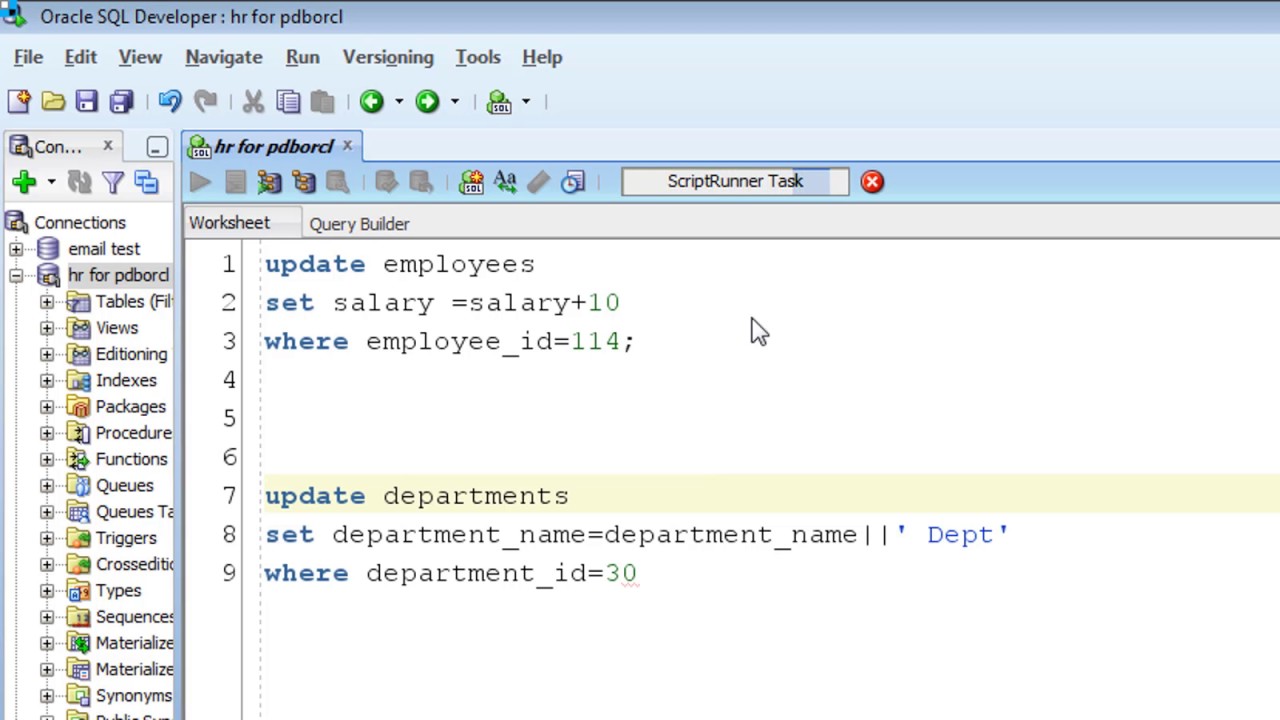1280x720 pixels.
Task: Navigate Forward with the green right arrow
Action: pos(427,101)
